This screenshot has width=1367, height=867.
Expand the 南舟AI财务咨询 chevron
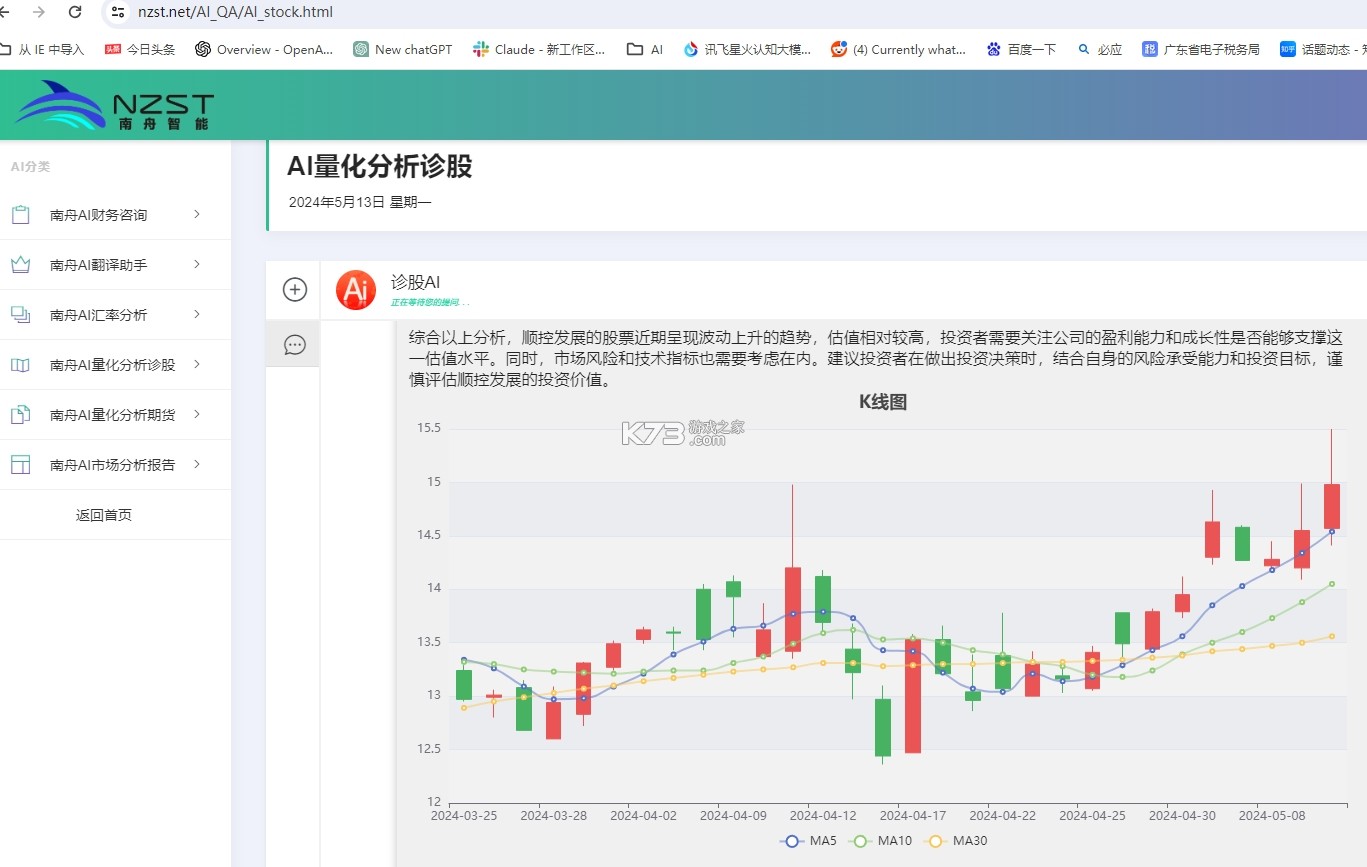(x=197, y=214)
